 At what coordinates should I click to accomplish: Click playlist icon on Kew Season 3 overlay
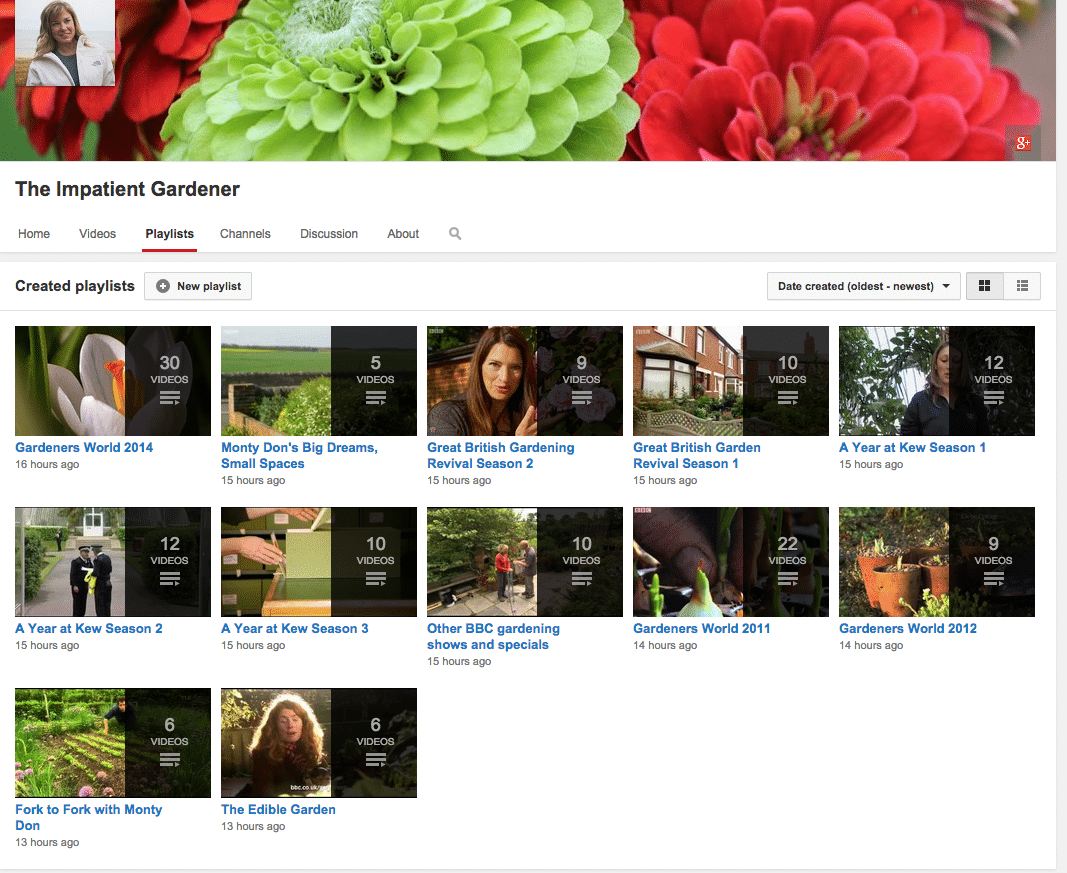pos(376,579)
